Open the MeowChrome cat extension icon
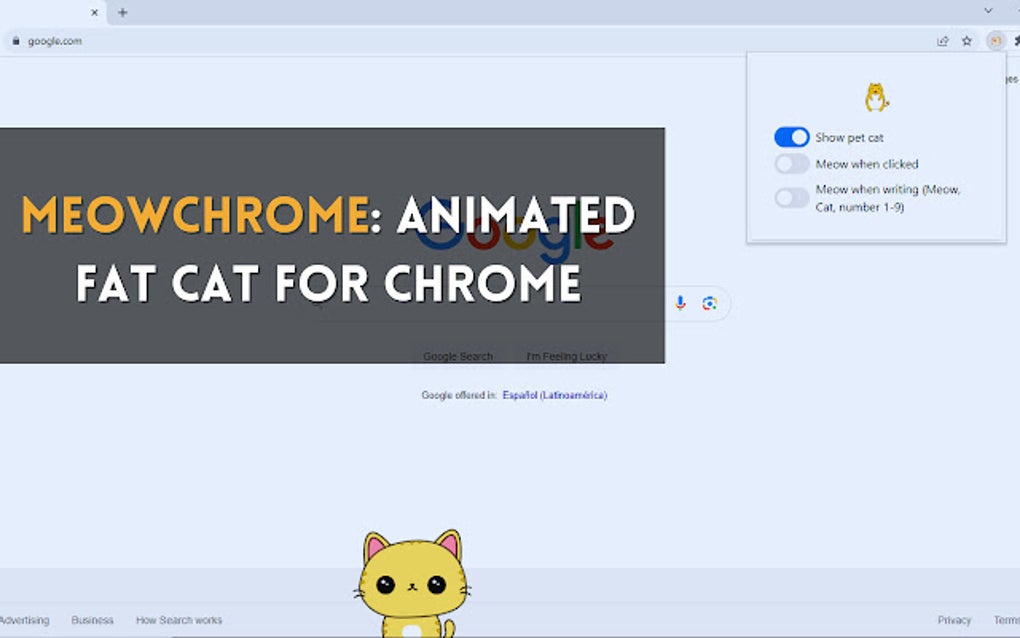 tap(996, 41)
